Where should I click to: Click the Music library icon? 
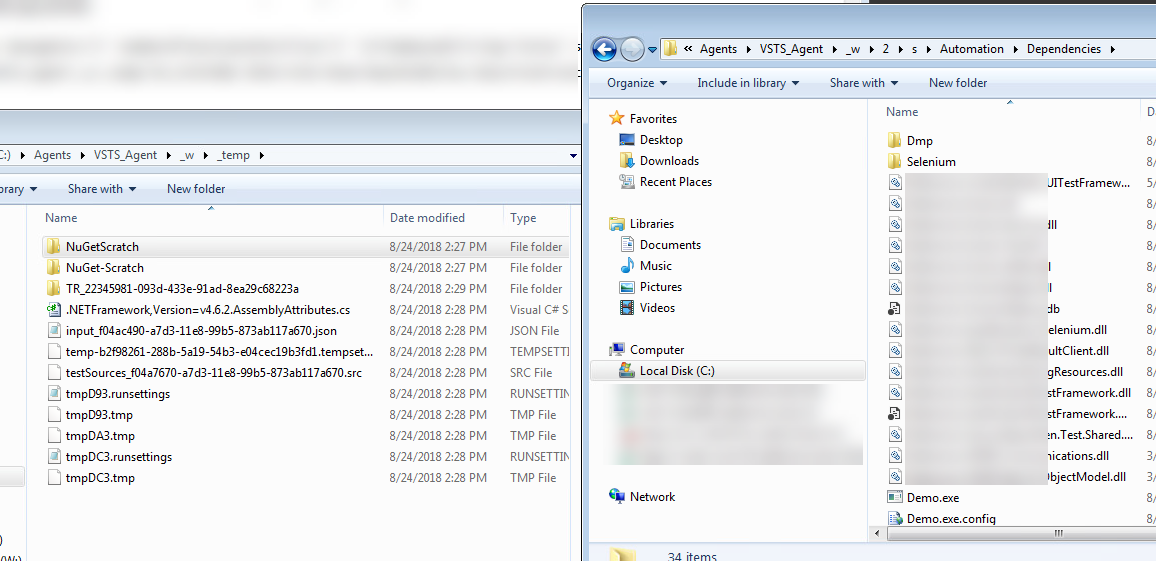(627, 265)
